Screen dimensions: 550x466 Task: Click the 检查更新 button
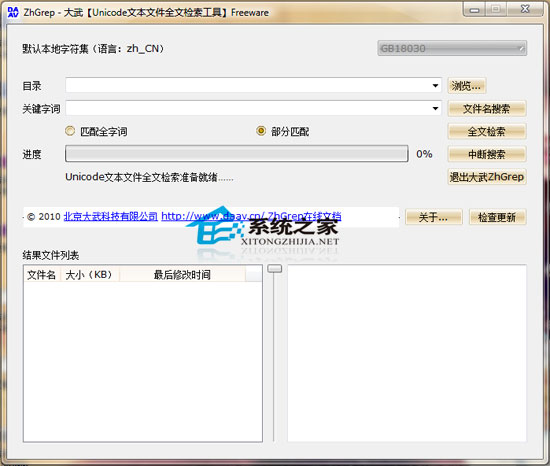coord(497,217)
